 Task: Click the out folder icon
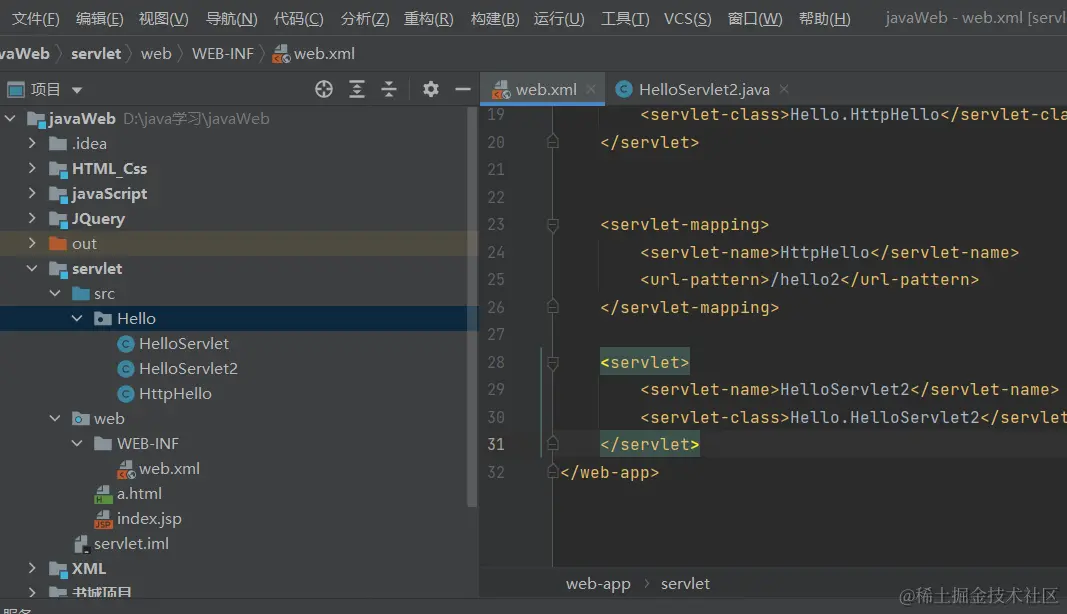tap(58, 244)
